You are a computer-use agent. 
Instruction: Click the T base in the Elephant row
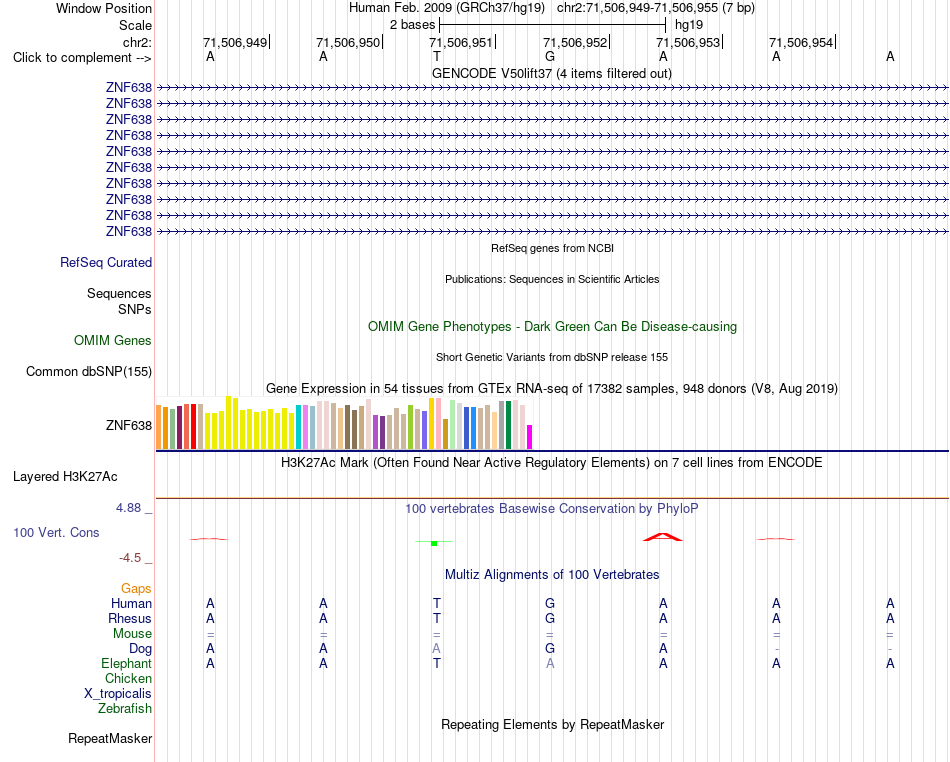pyautogui.click(x=437, y=663)
